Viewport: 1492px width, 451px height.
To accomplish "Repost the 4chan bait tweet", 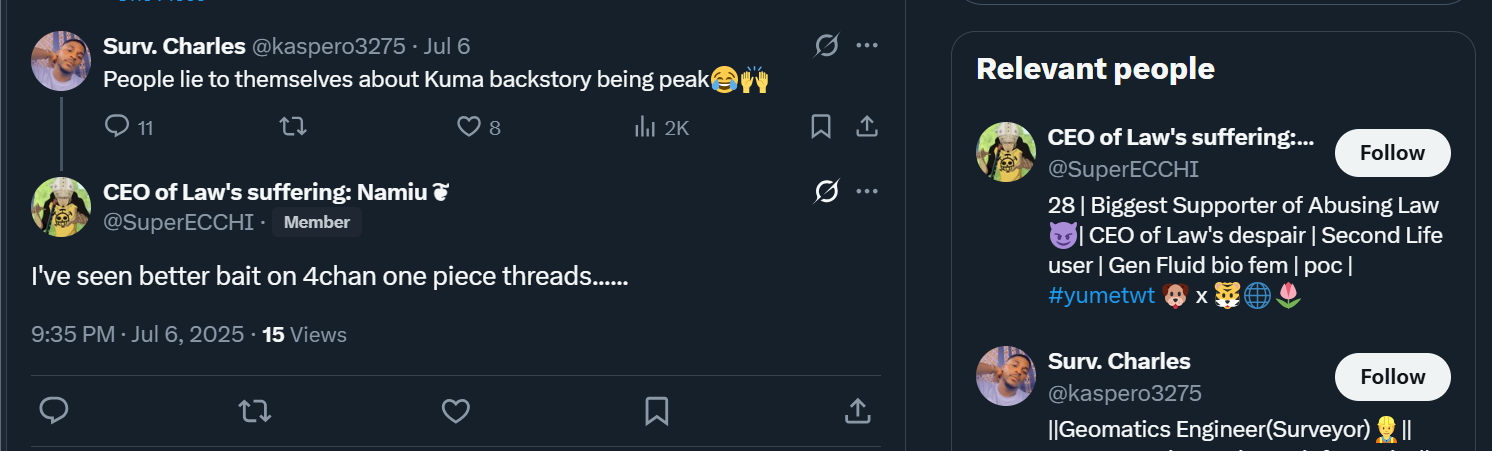I will 254,410.
